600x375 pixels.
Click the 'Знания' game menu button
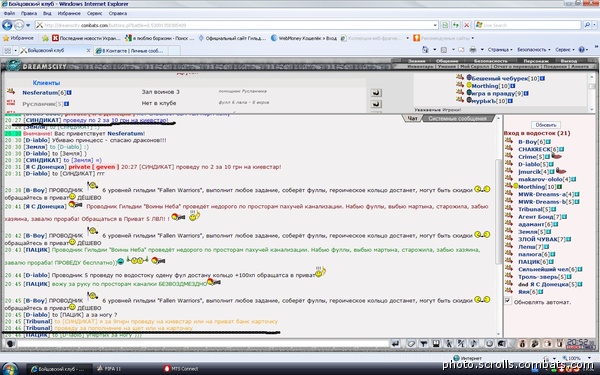click(x=416, y=61)
